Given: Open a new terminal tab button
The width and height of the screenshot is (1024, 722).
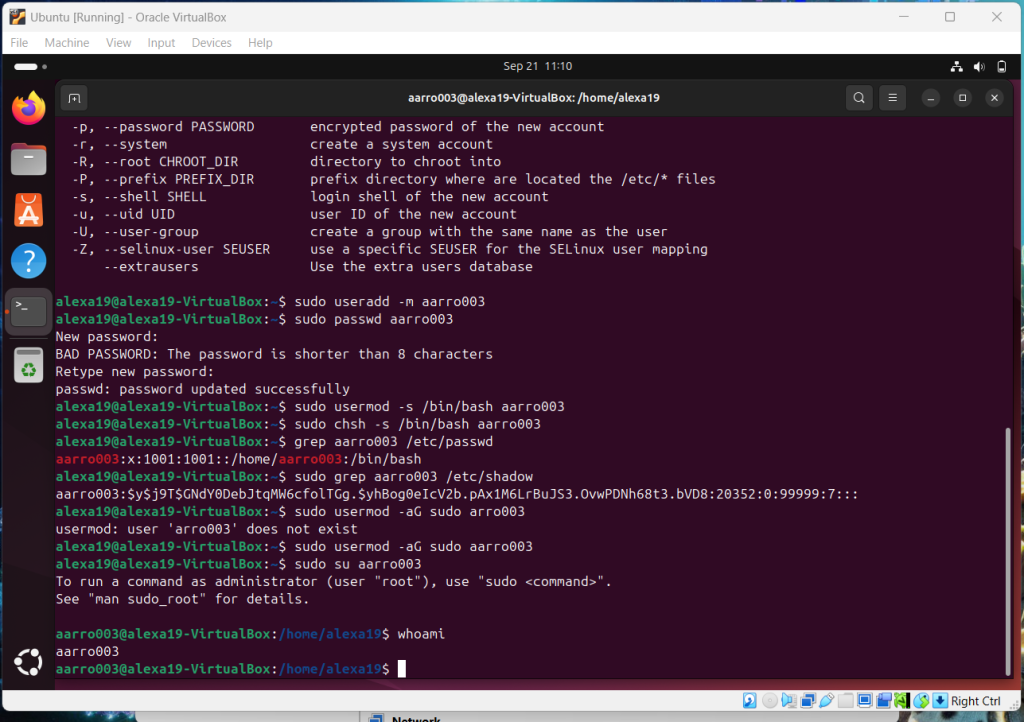Looking at the screenshot, I should pos(73,98).
